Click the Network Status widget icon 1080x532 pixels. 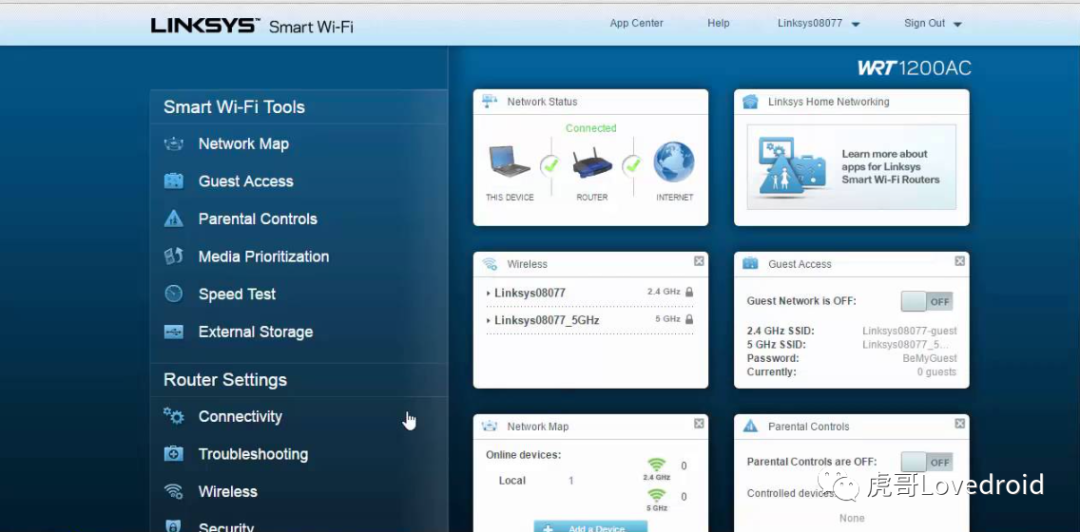(489, 101)
